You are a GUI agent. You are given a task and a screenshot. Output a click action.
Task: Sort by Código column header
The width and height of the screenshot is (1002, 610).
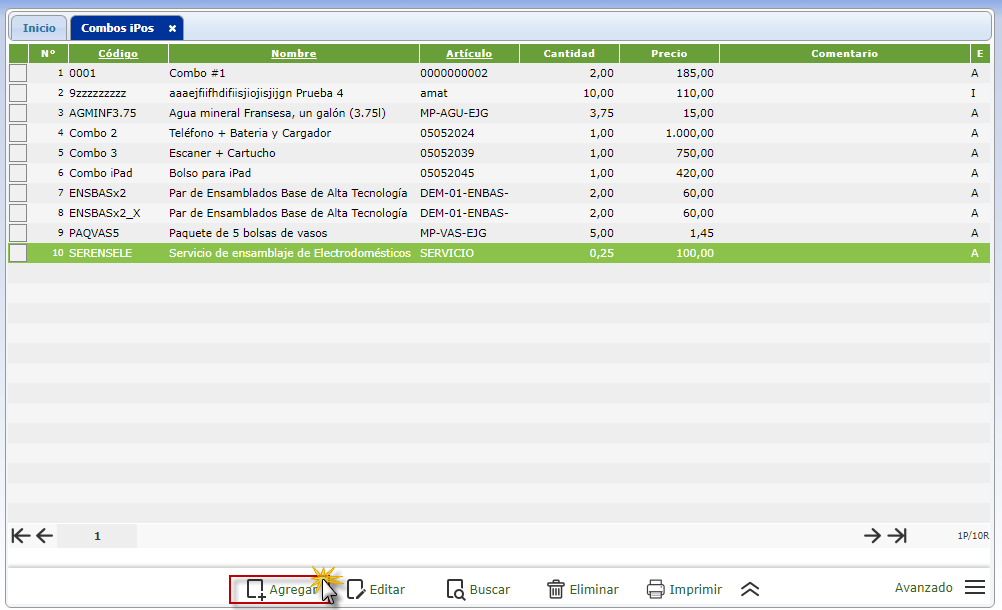117,54
